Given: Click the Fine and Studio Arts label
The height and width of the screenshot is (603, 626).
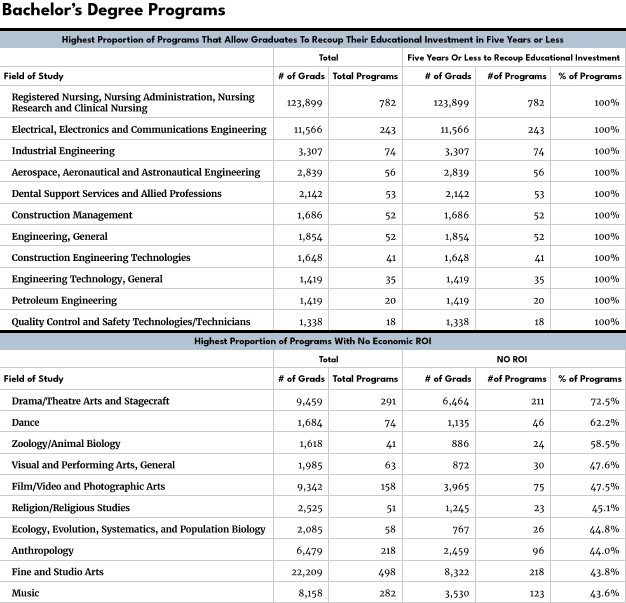Looking at the screenshot, I should tap(58, 572).
